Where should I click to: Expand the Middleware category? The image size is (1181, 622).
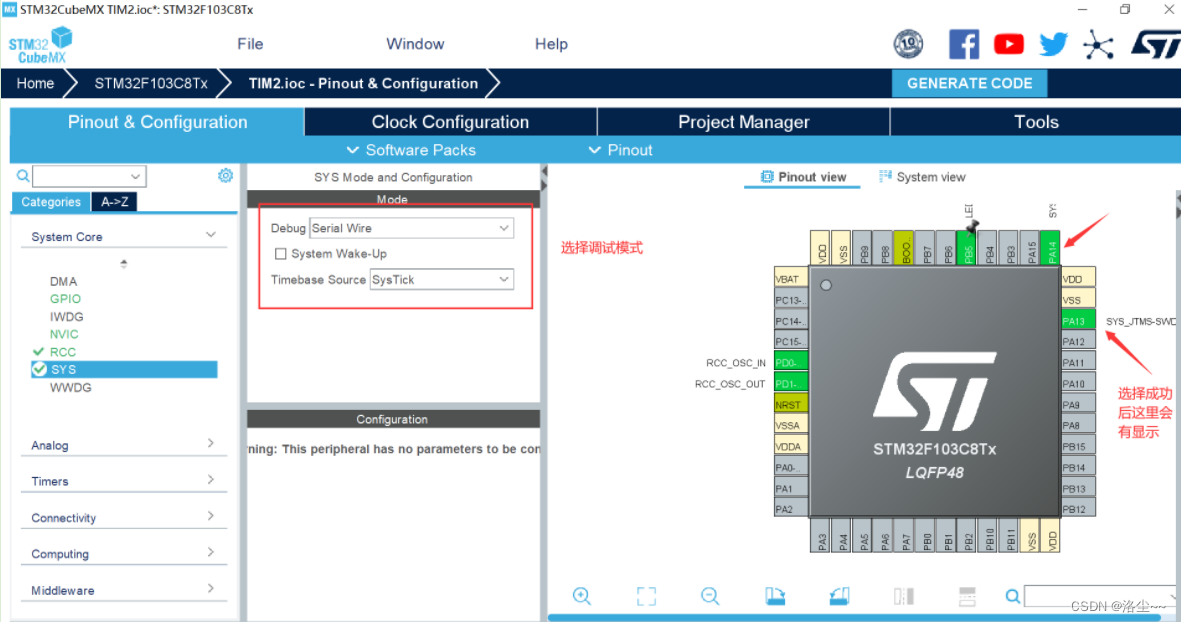click(211, 588)
